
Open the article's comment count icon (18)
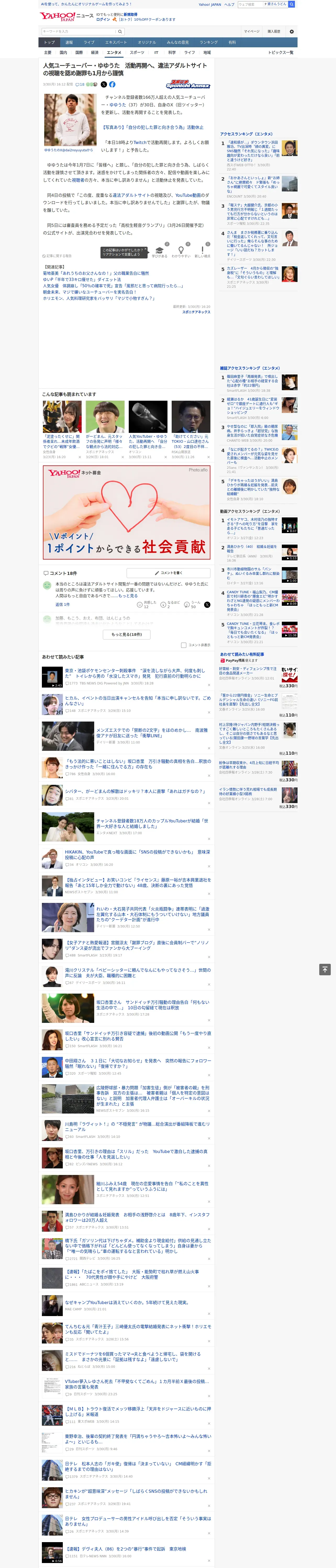click(80, 85)
